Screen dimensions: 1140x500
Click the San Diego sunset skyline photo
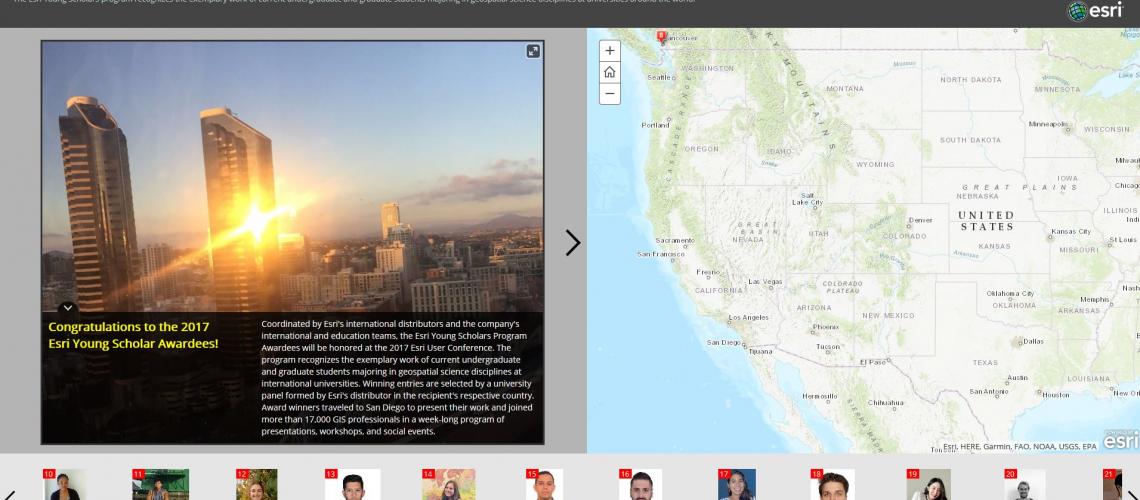pyautogui.click(x=292, y=177)
